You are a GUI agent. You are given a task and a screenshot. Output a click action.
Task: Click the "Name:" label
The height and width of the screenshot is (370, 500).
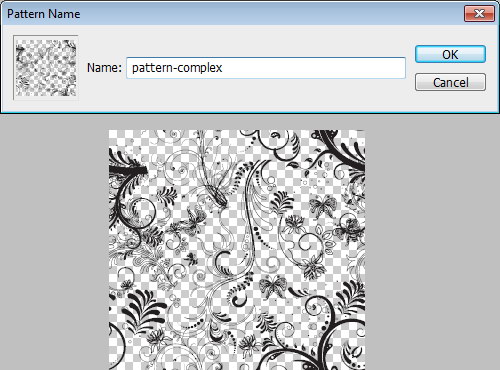point(104,68)
